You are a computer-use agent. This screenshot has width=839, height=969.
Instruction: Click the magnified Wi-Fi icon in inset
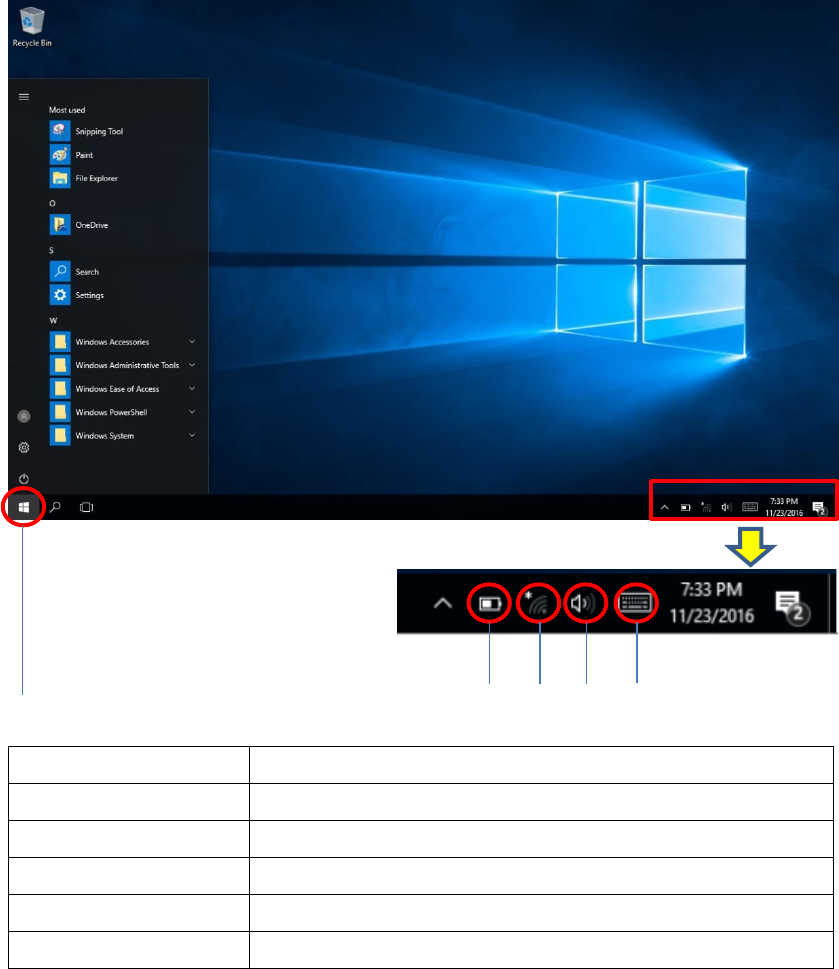[x=538, y=603]
